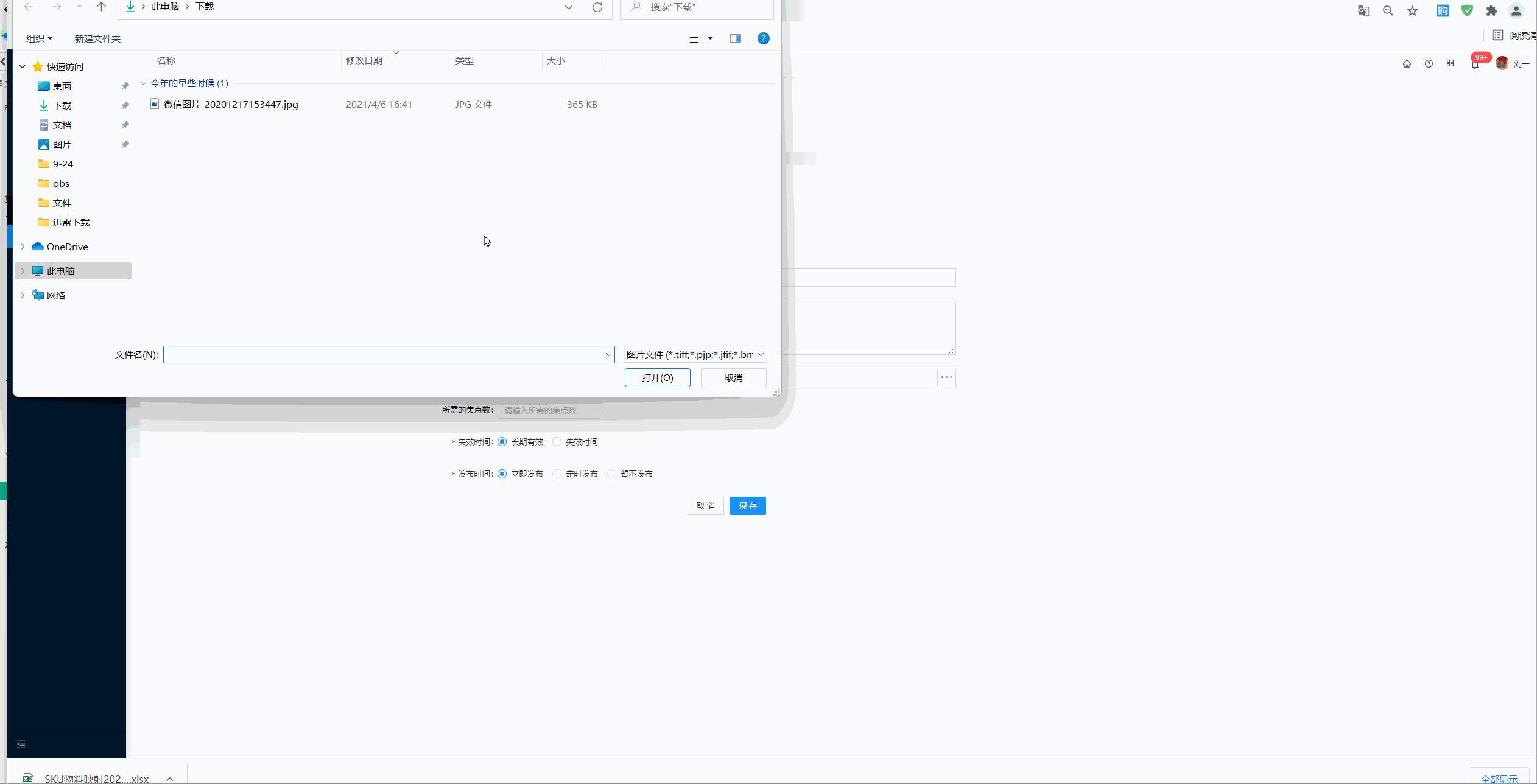Open the view options dropdown arrow
Viewport: 1537px width, 784px height.
710,38
